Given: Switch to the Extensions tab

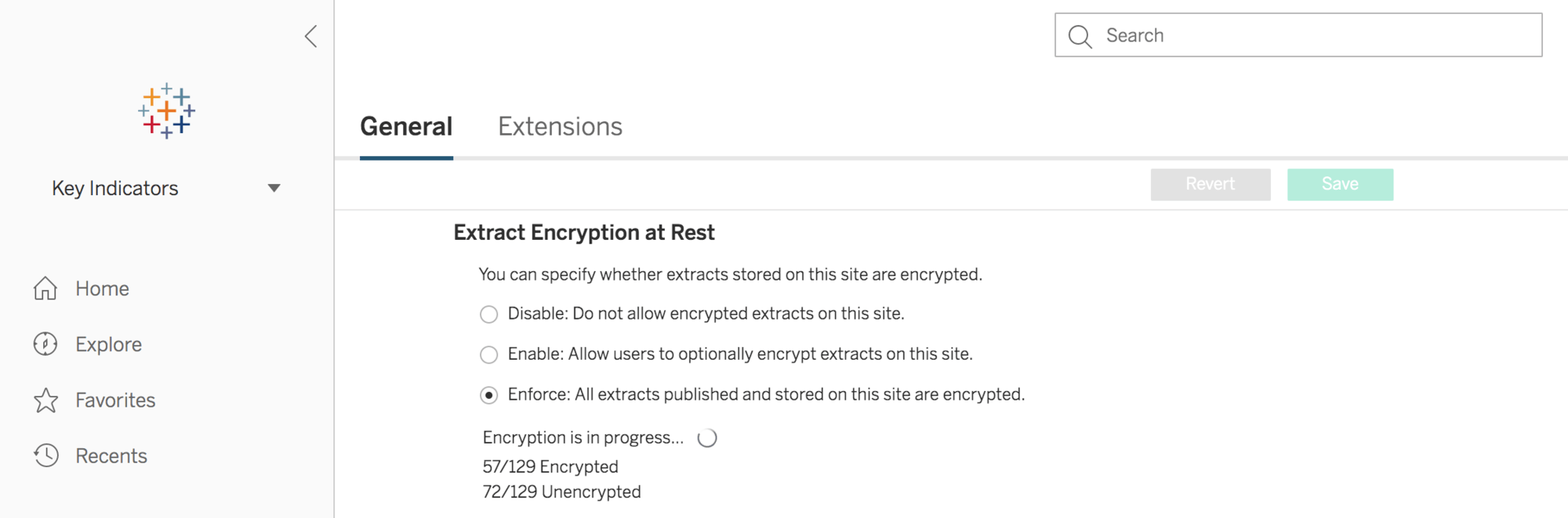Looking at the screenshot, I should pos(560,127).
